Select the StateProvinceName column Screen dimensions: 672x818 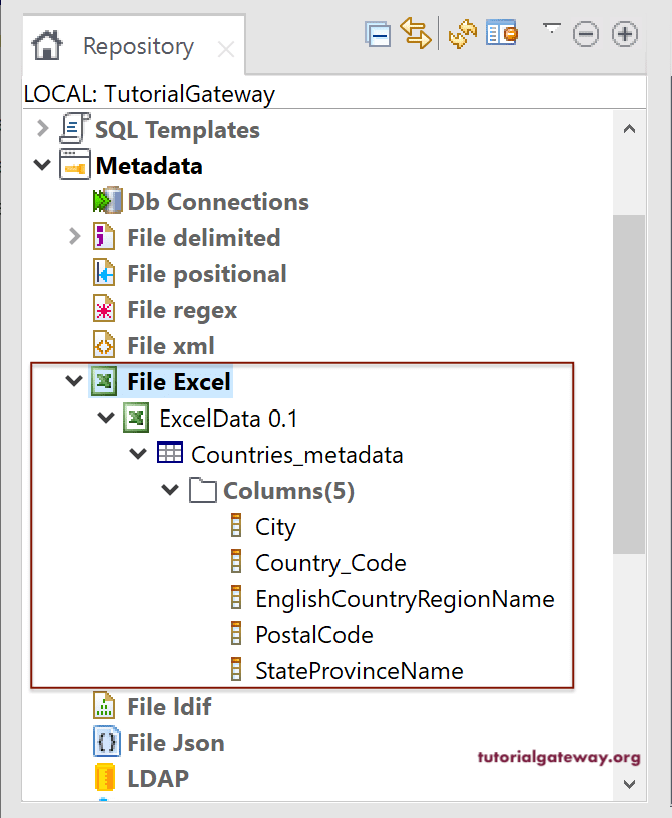coord(359,671)
